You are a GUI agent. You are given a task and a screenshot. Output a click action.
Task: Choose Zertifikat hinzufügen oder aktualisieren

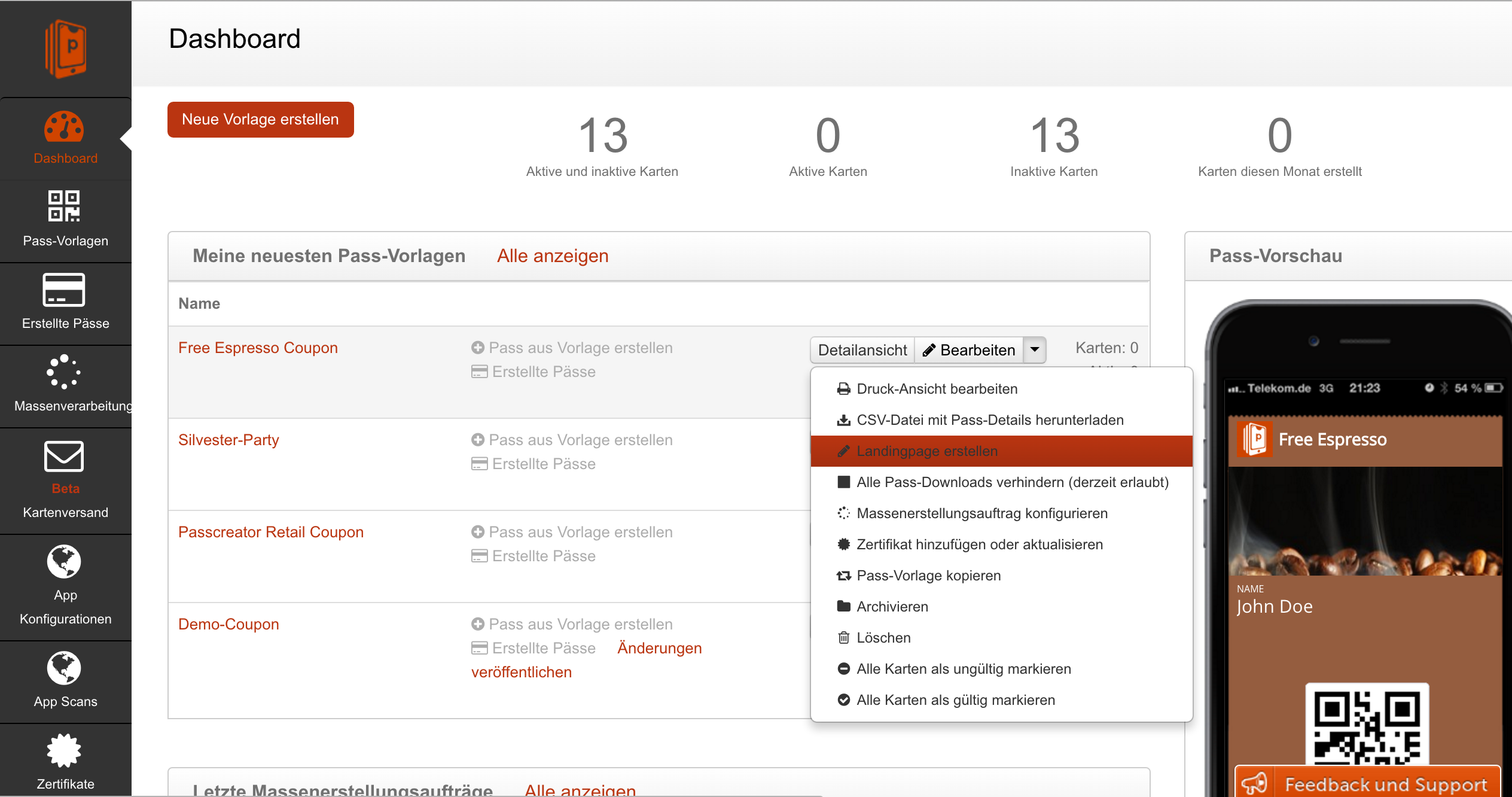(x=1002, y=544)
